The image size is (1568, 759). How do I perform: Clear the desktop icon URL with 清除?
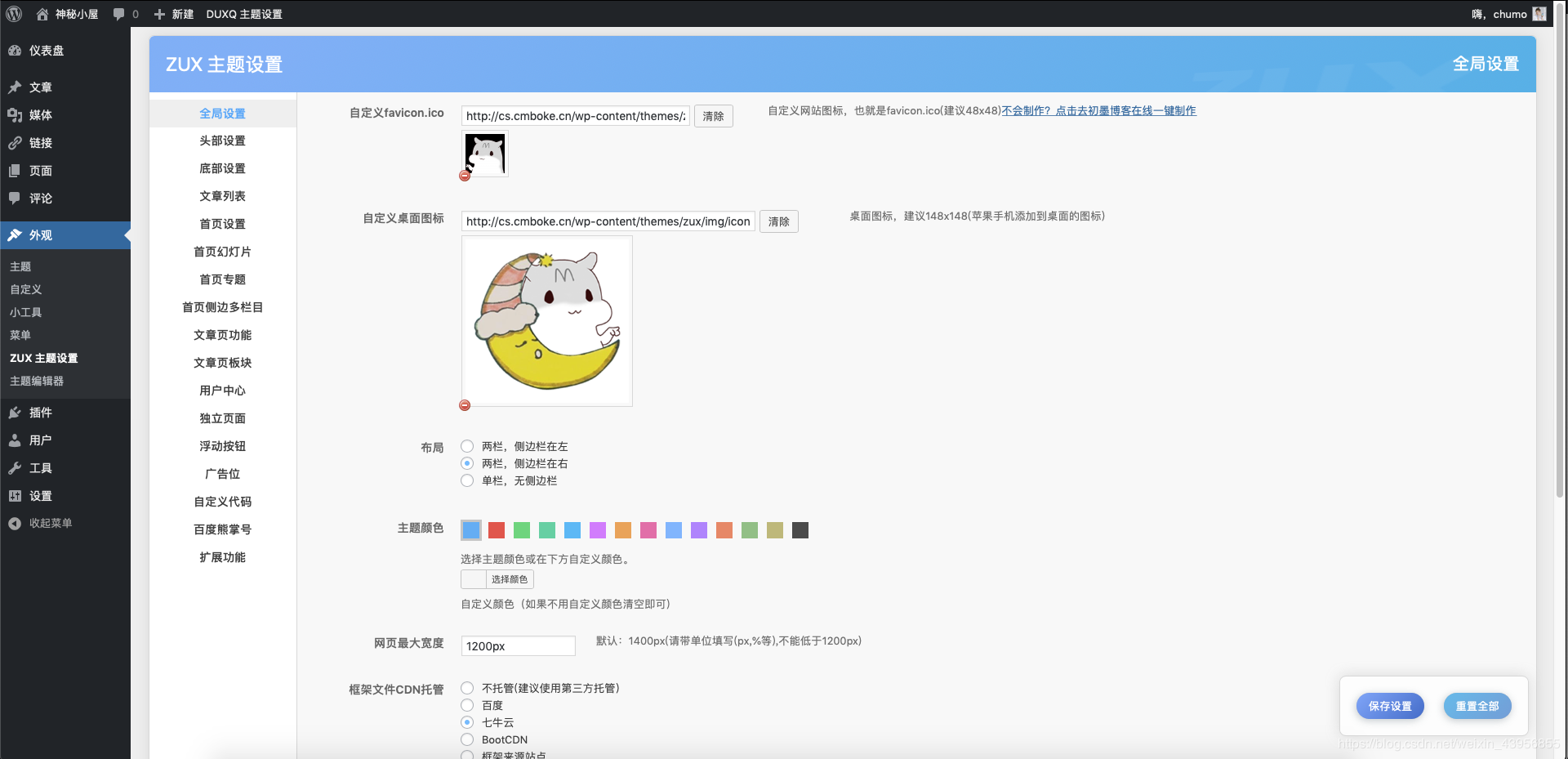click(x=779, y=221)
